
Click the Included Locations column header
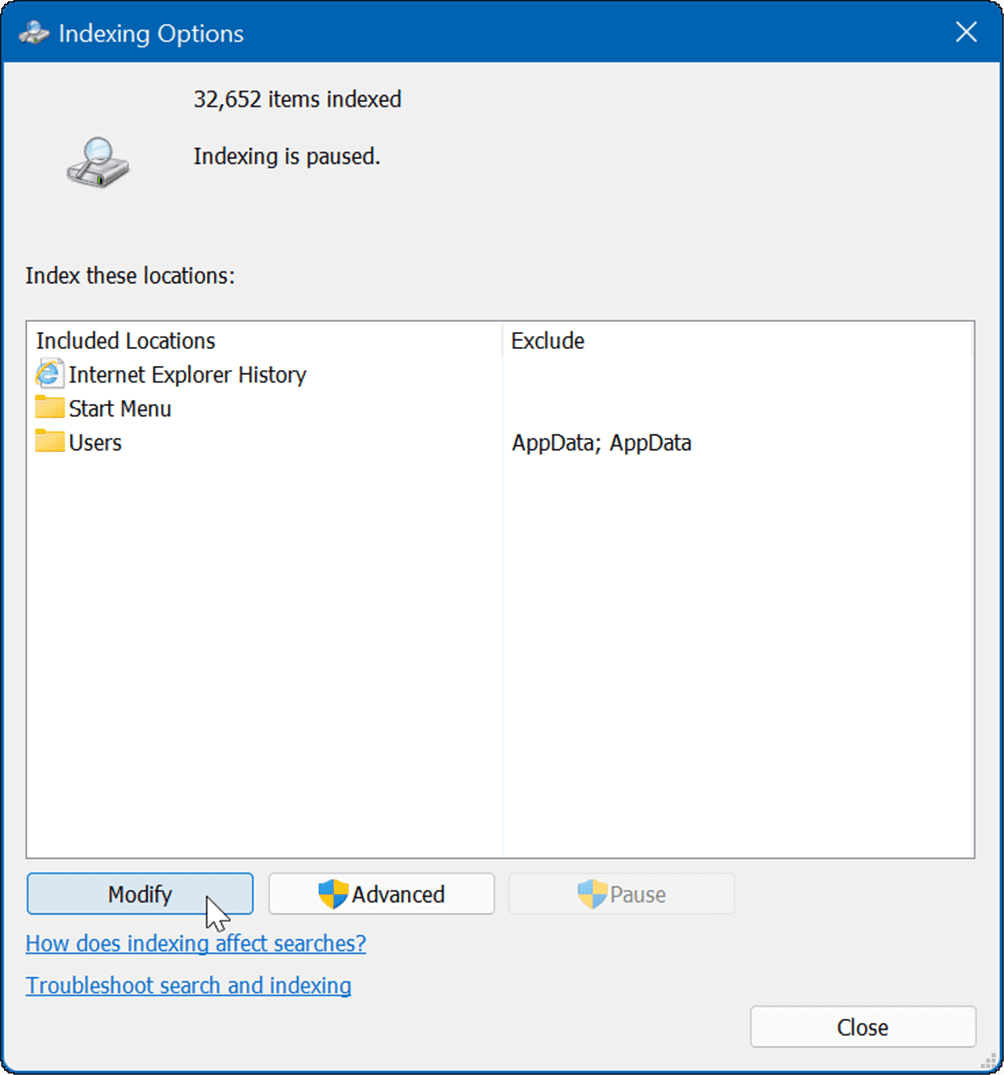(x=125, y=340)
